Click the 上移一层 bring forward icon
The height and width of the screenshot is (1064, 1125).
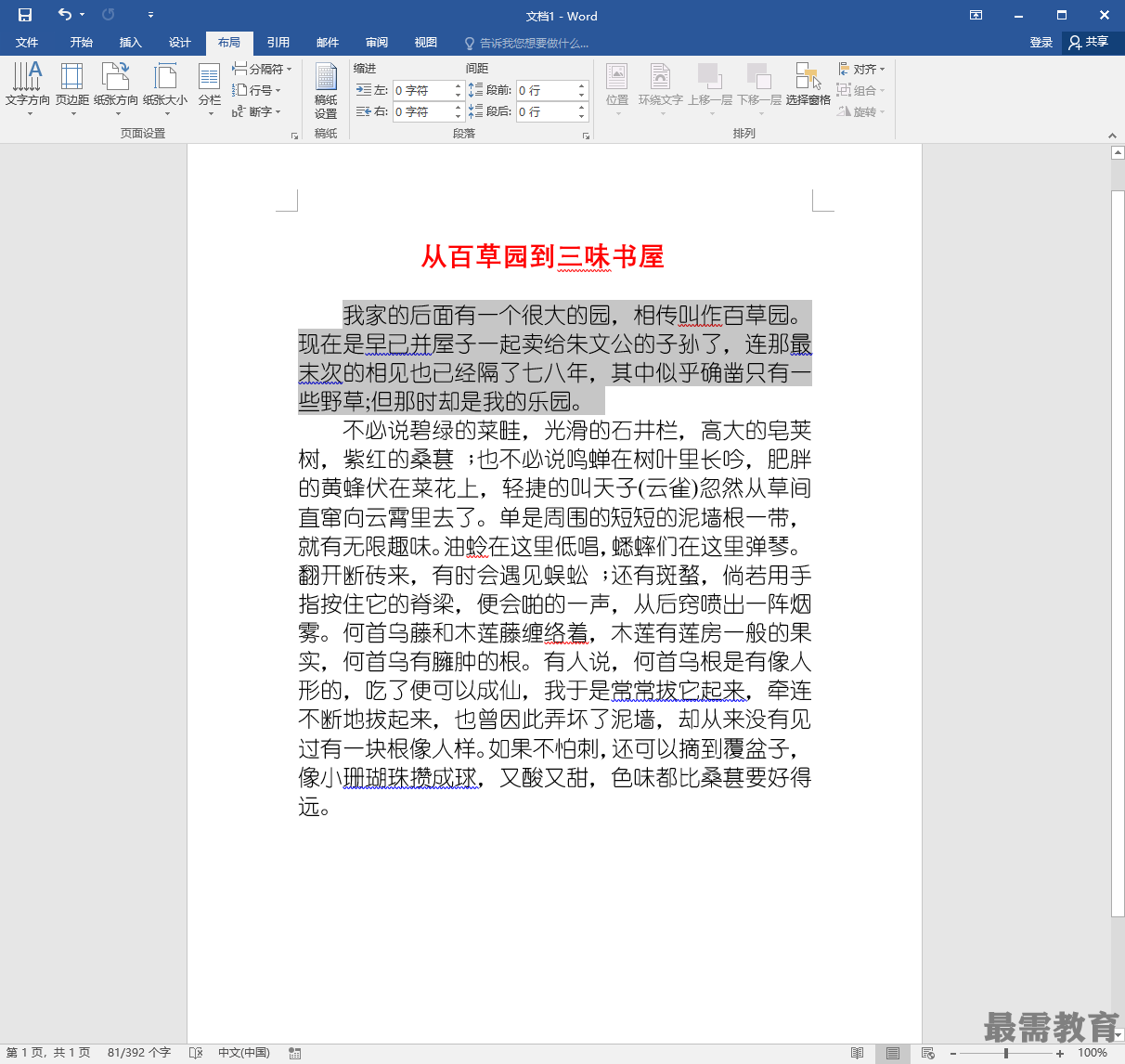click(710, 89)
